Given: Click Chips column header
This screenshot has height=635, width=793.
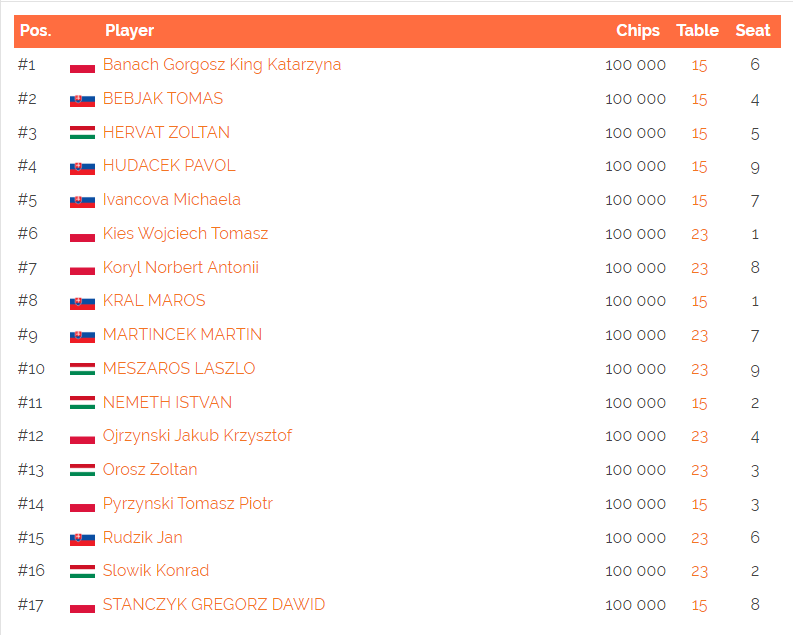Looking at the screenshot, I should point(638,31).
